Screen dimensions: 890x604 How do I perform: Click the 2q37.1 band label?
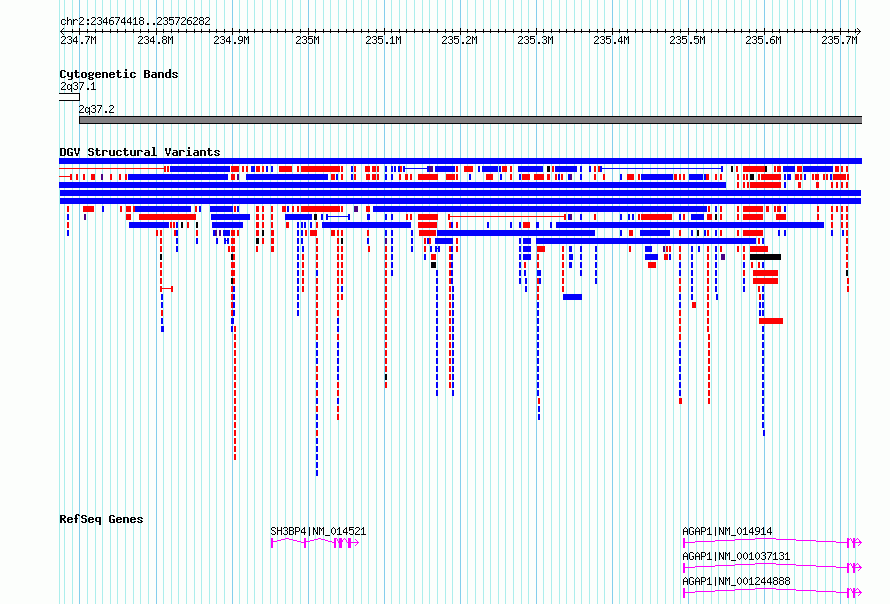click(x=78, y=86)
